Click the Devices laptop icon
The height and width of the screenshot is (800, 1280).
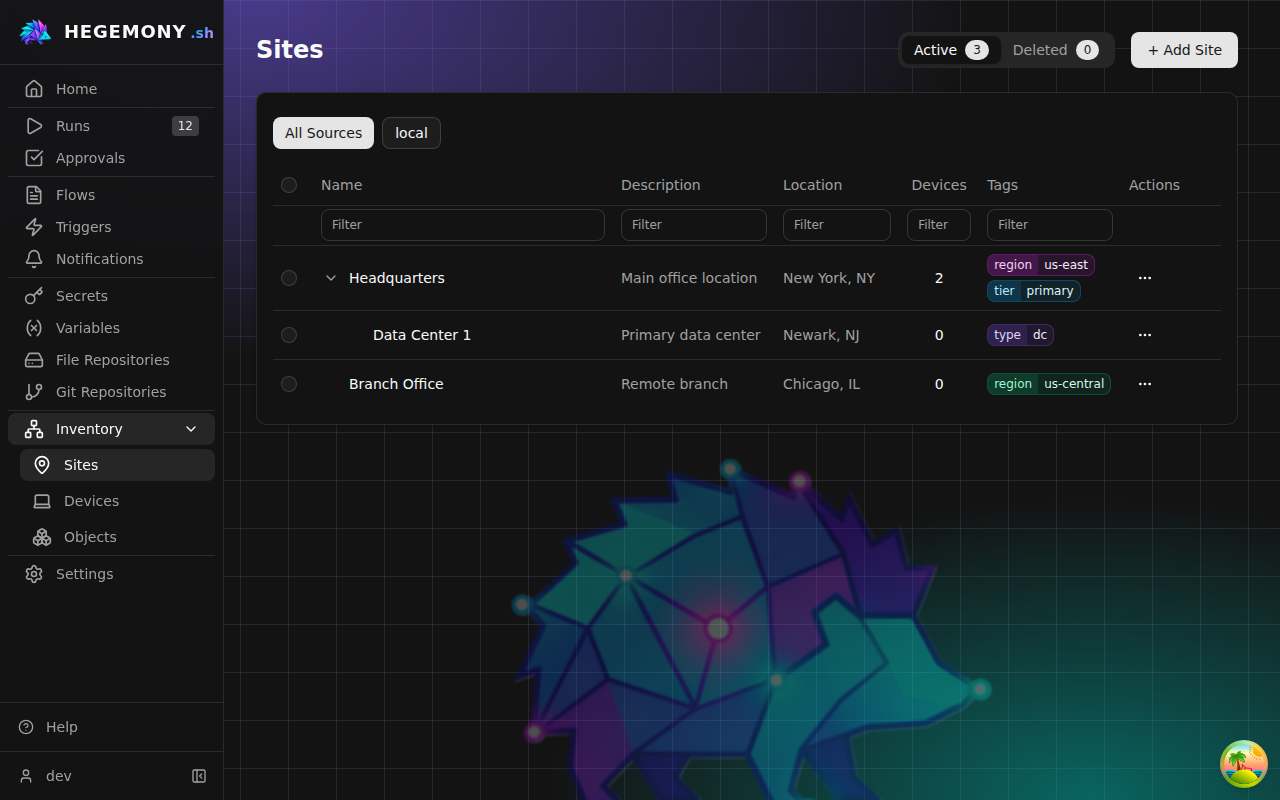tap(42, 501)
